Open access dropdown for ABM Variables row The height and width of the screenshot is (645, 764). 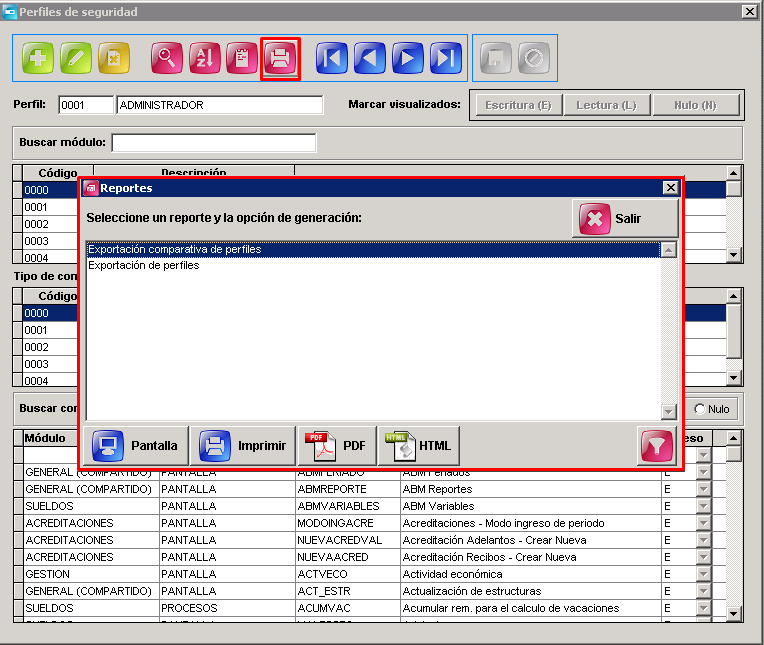coord(703,506)
